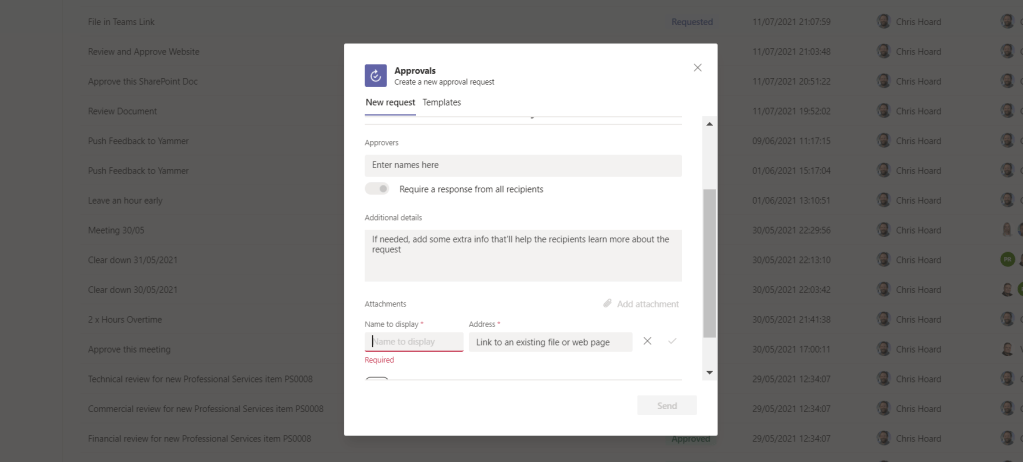Click the Additional details text area
This screenshot has height=462, width=1023.
[523, 255]
